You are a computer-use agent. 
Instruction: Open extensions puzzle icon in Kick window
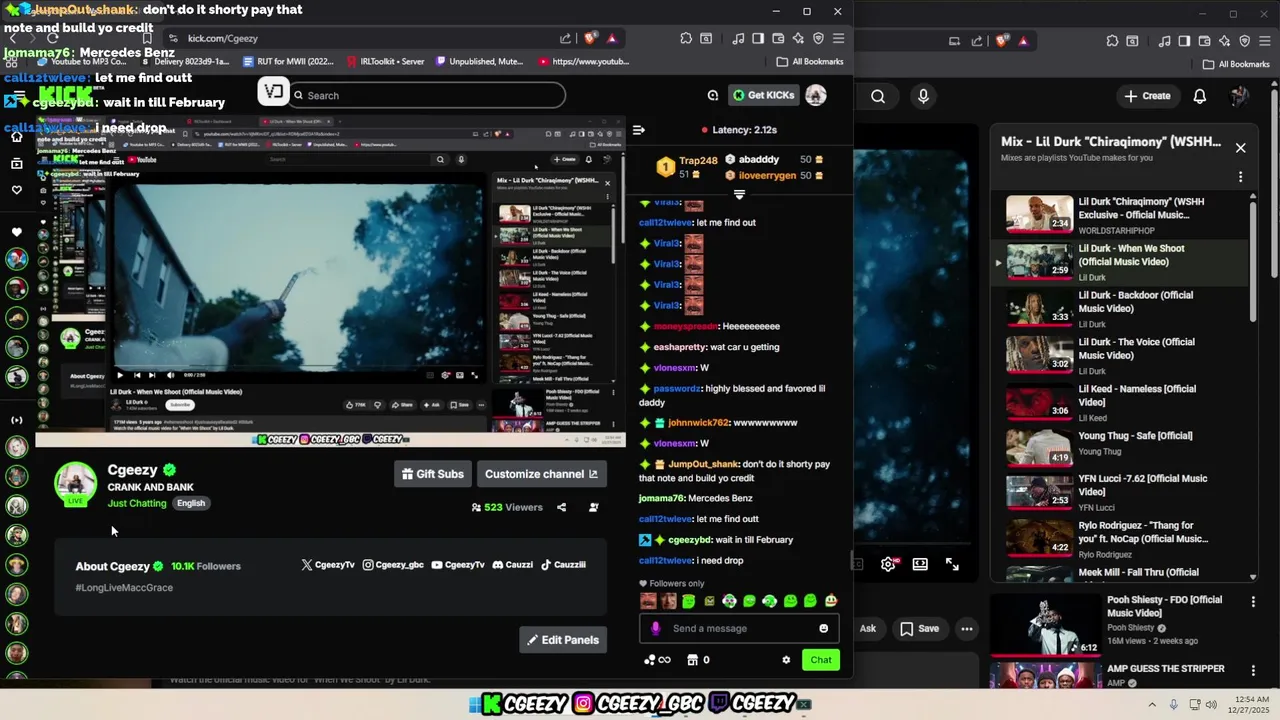(x=686, y=38)
